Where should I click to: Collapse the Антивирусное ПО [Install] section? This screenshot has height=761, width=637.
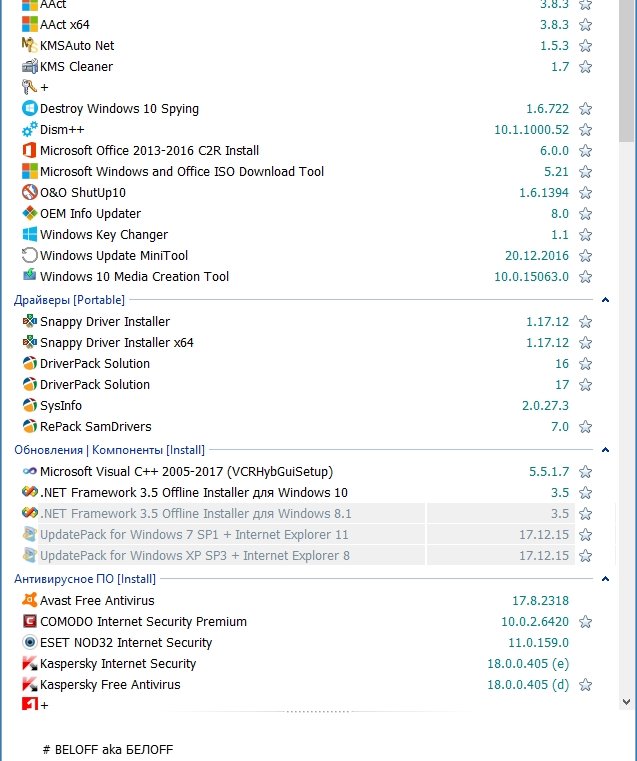click(605, 579)
